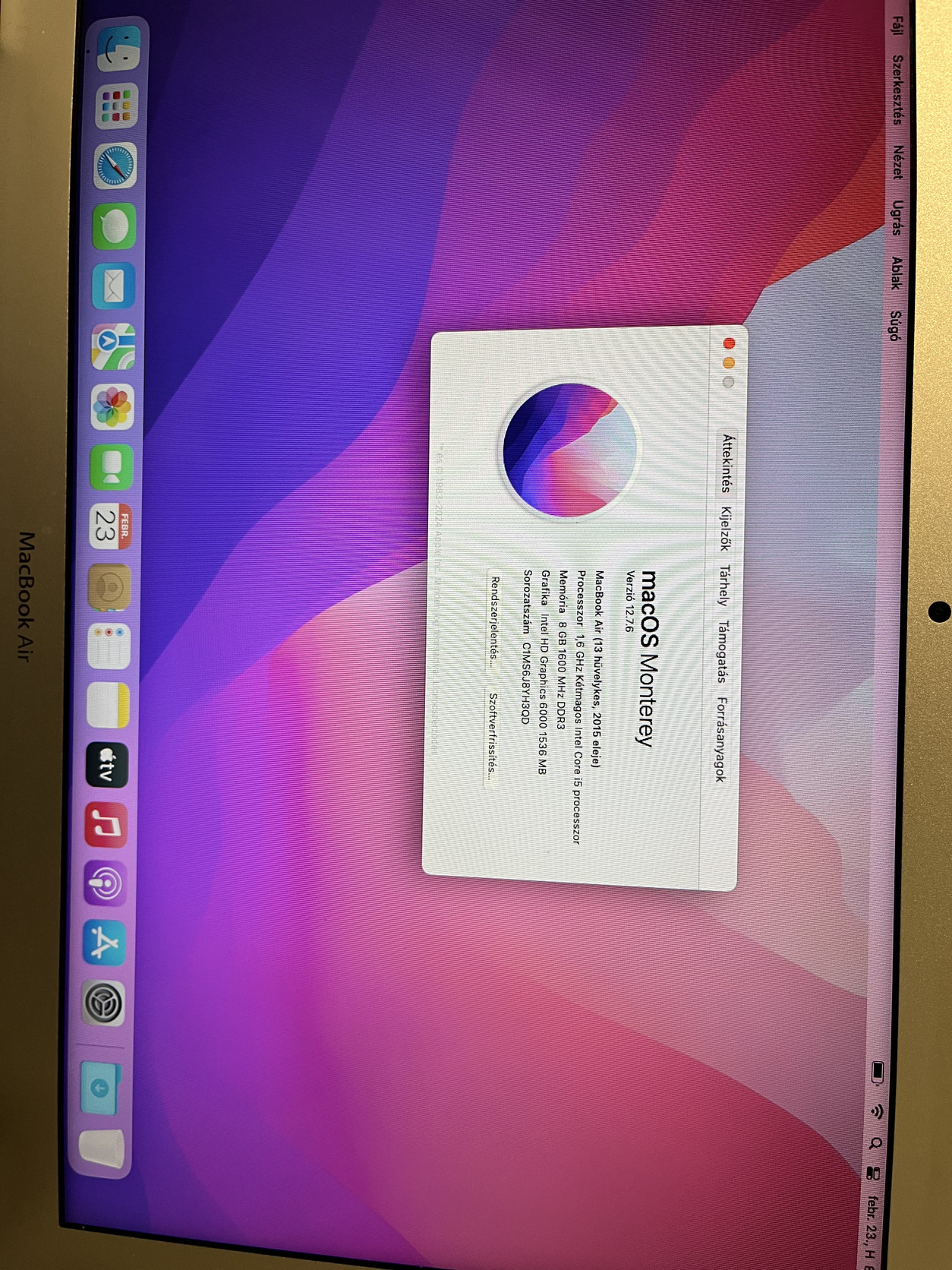
Task: Open the Downloads folder in the Dock
Action: 100,1088
